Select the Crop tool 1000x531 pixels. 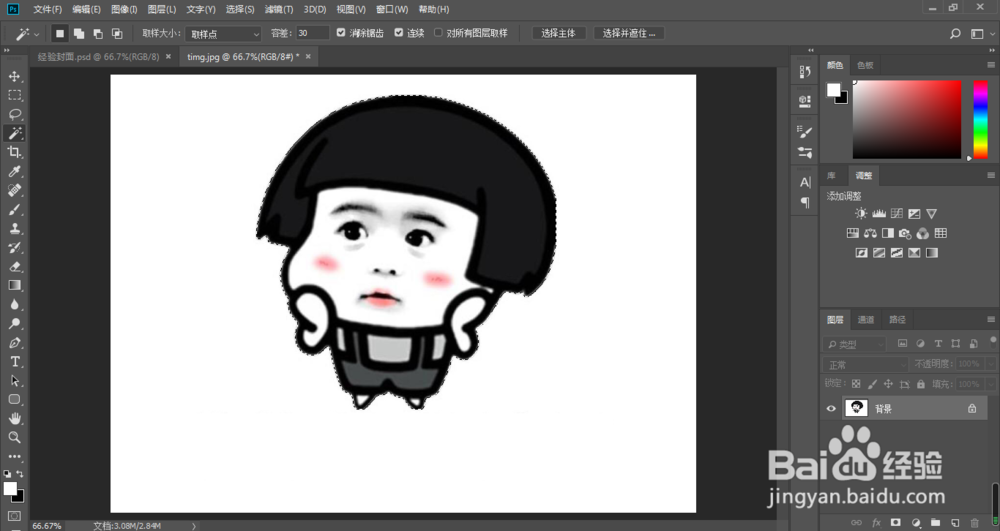coord(14,152)
